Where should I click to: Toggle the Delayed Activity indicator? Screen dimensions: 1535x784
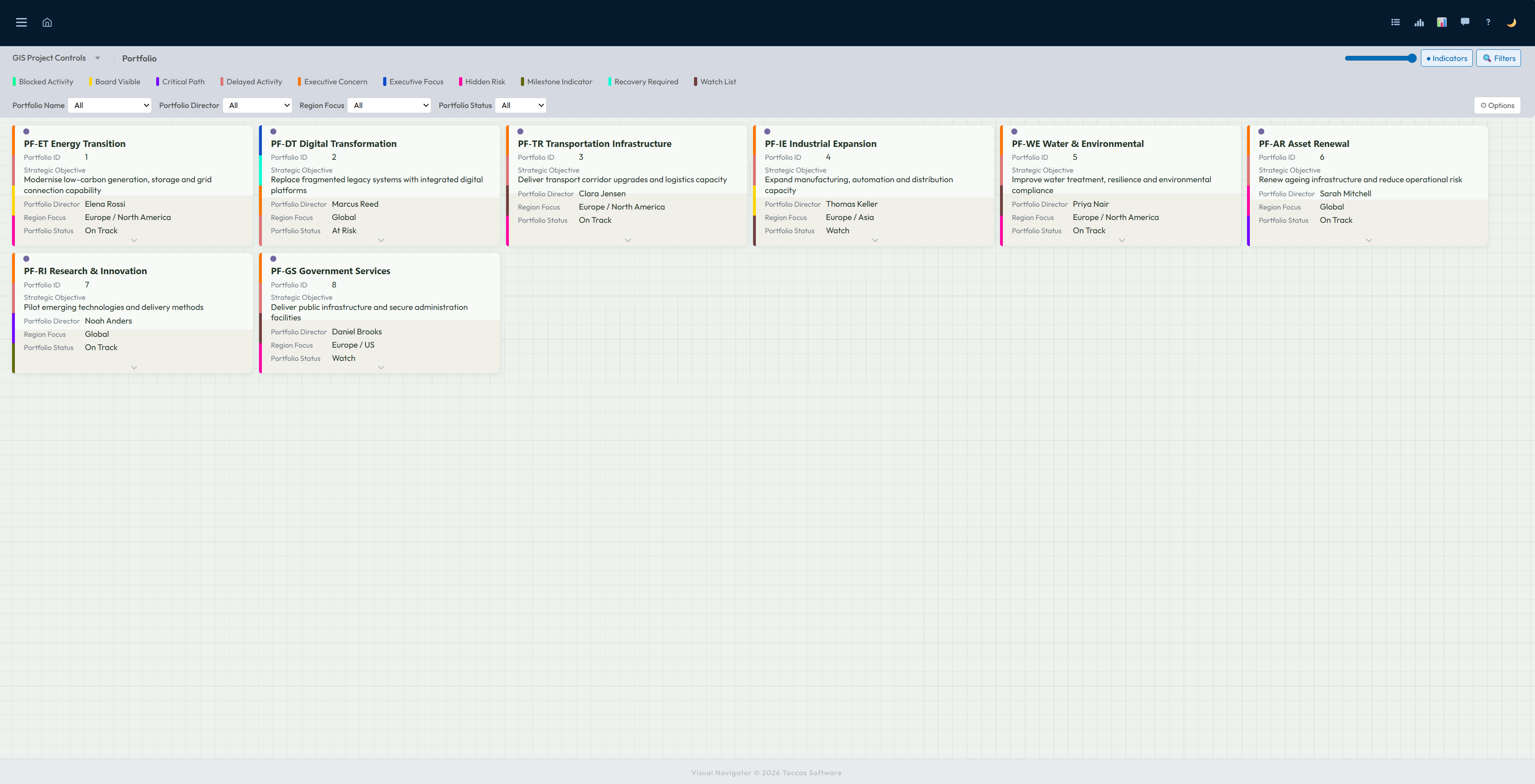click(x=251, y=81)
